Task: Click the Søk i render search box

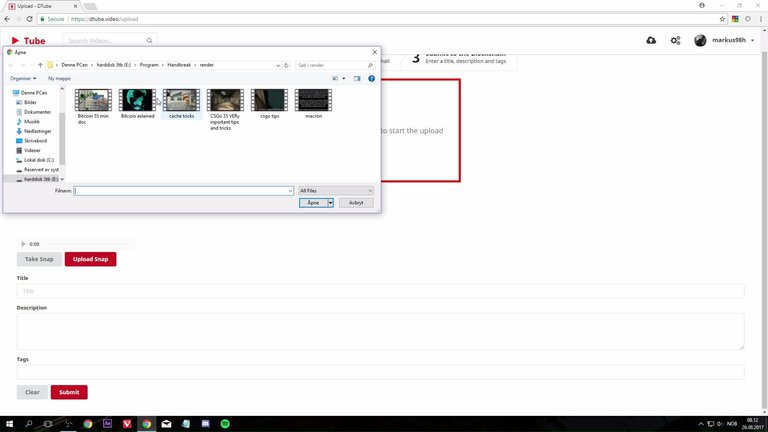Action: [x=335, y=65]
